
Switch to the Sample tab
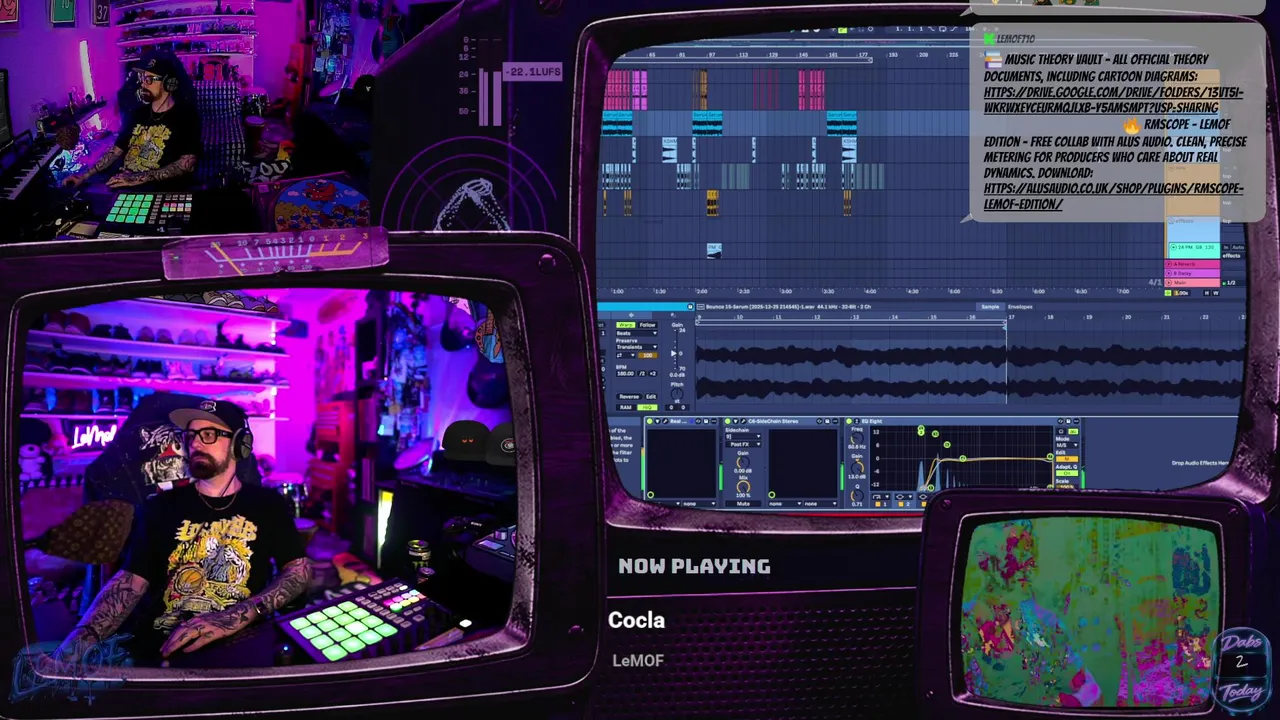[990, 307]
